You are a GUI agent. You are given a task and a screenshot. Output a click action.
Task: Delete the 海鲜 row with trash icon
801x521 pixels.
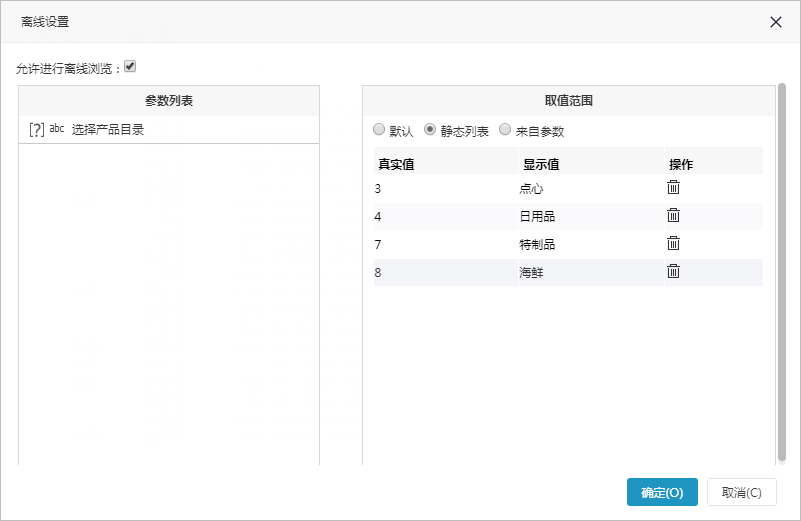click(673, 271)
